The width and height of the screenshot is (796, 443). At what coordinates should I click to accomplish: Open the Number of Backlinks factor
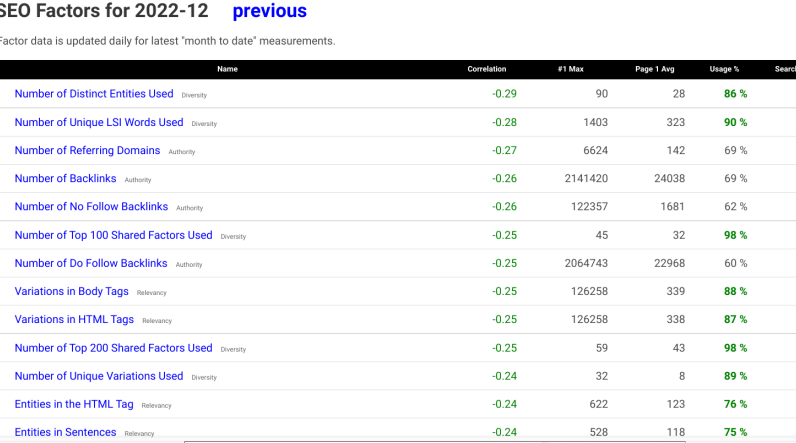pos(65,179)
